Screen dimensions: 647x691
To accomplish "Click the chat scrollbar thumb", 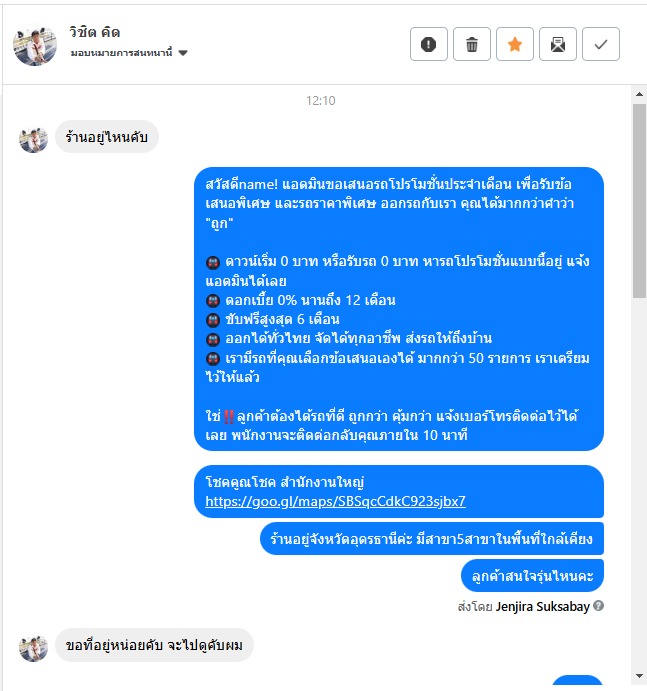I will tap(640, 201).
